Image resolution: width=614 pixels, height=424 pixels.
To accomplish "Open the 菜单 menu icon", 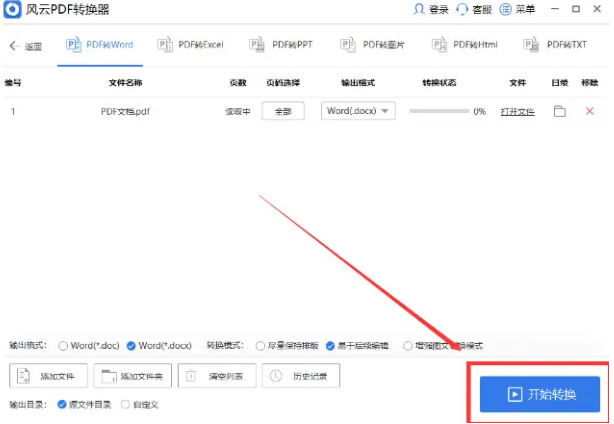I will (505, 9).
